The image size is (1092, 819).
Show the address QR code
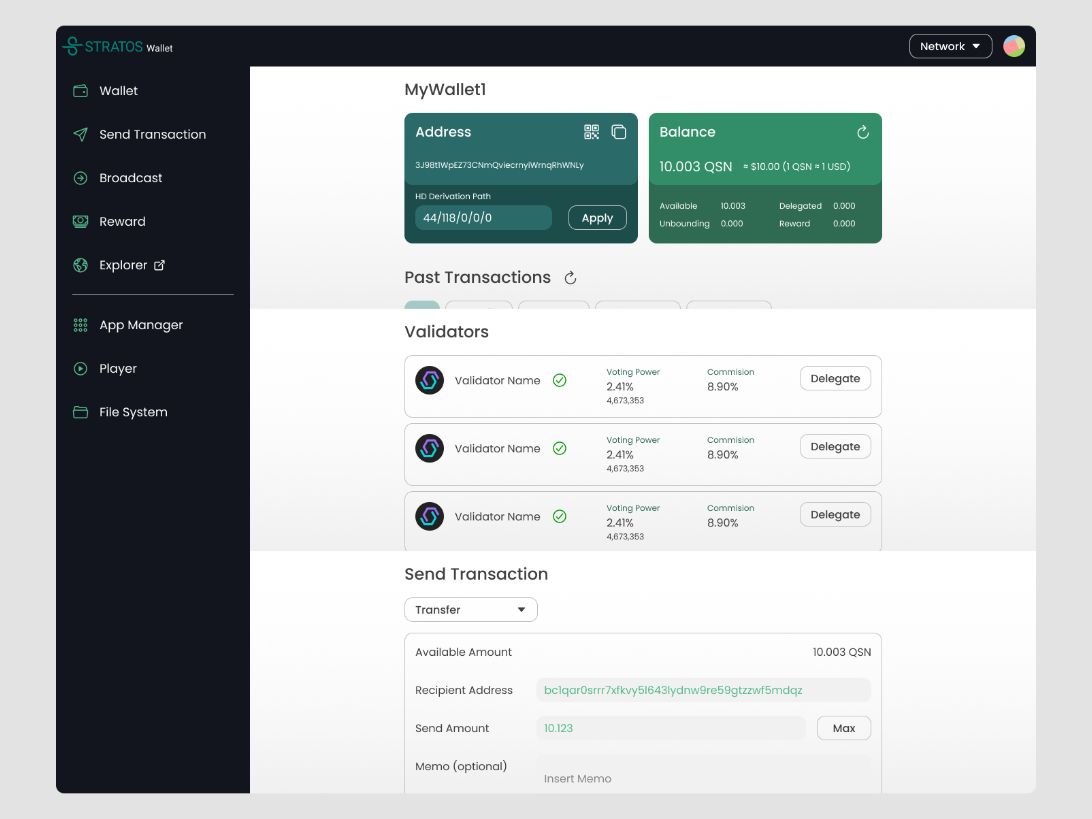591,132
